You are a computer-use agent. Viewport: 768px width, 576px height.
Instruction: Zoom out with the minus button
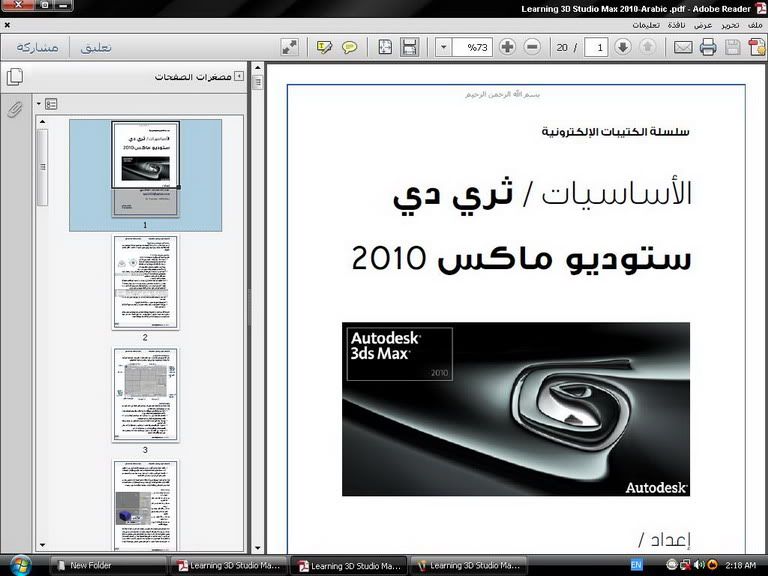[x=532, y=47]
